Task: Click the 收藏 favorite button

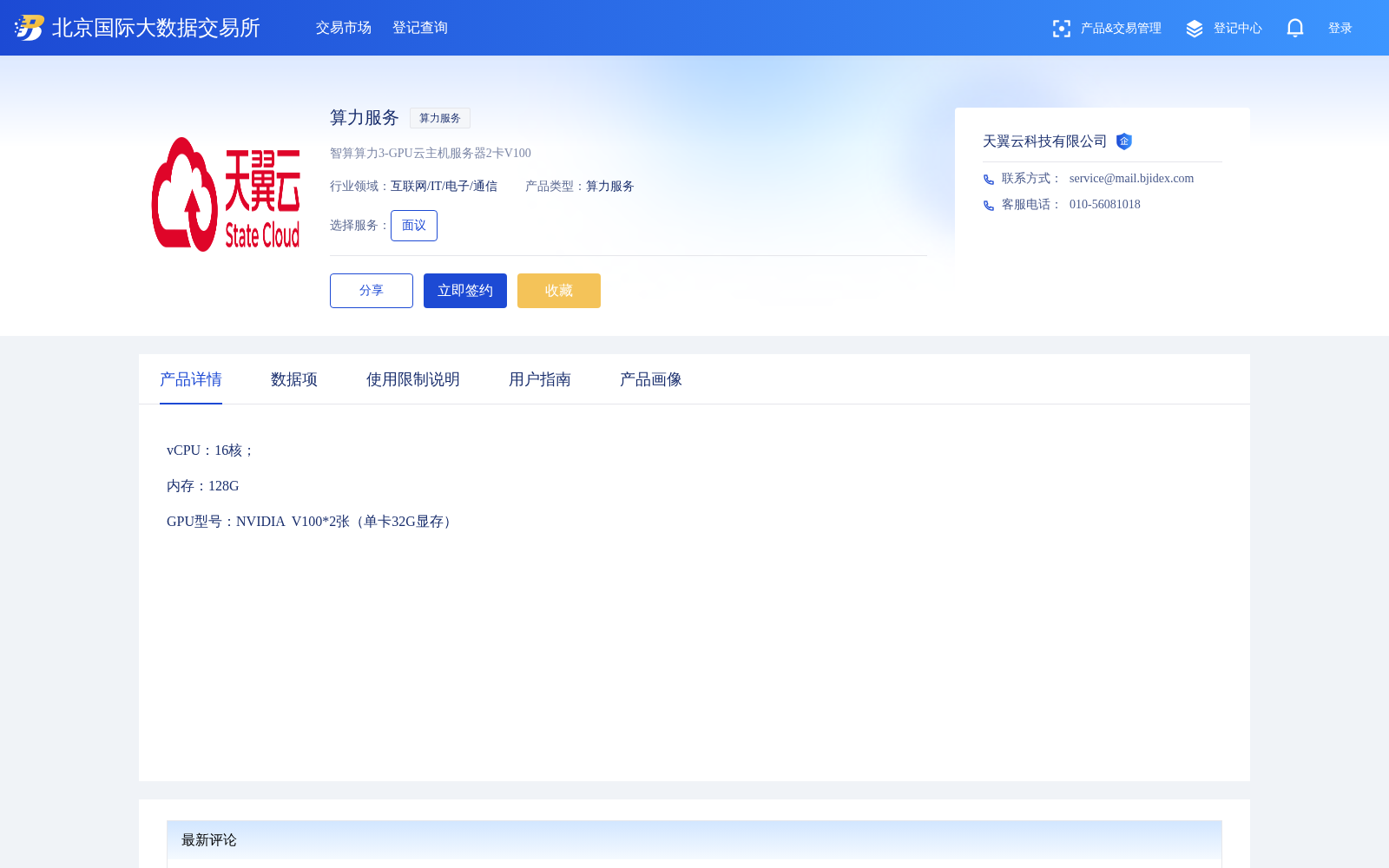Action: 559,291
